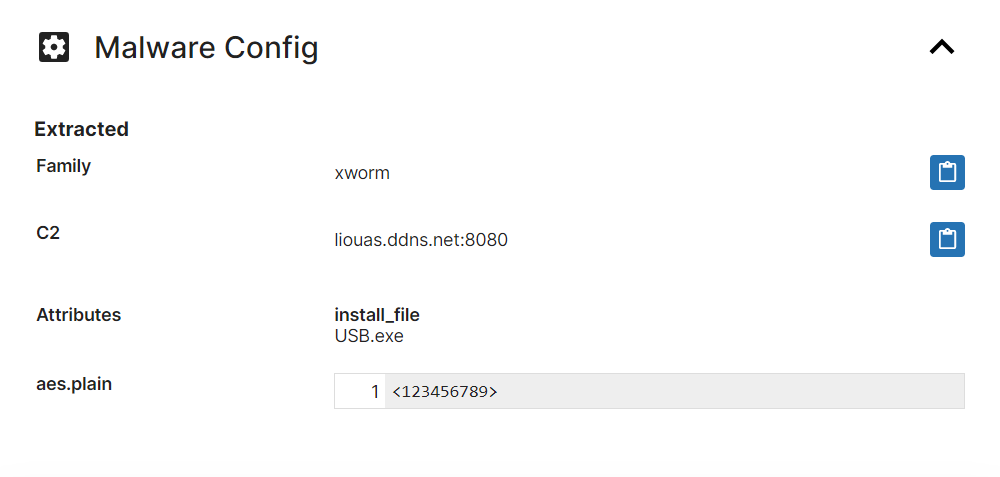The height and width of the screenshot is (477, 1000).
Task: Click the Family row label
Action: point(63,166)
